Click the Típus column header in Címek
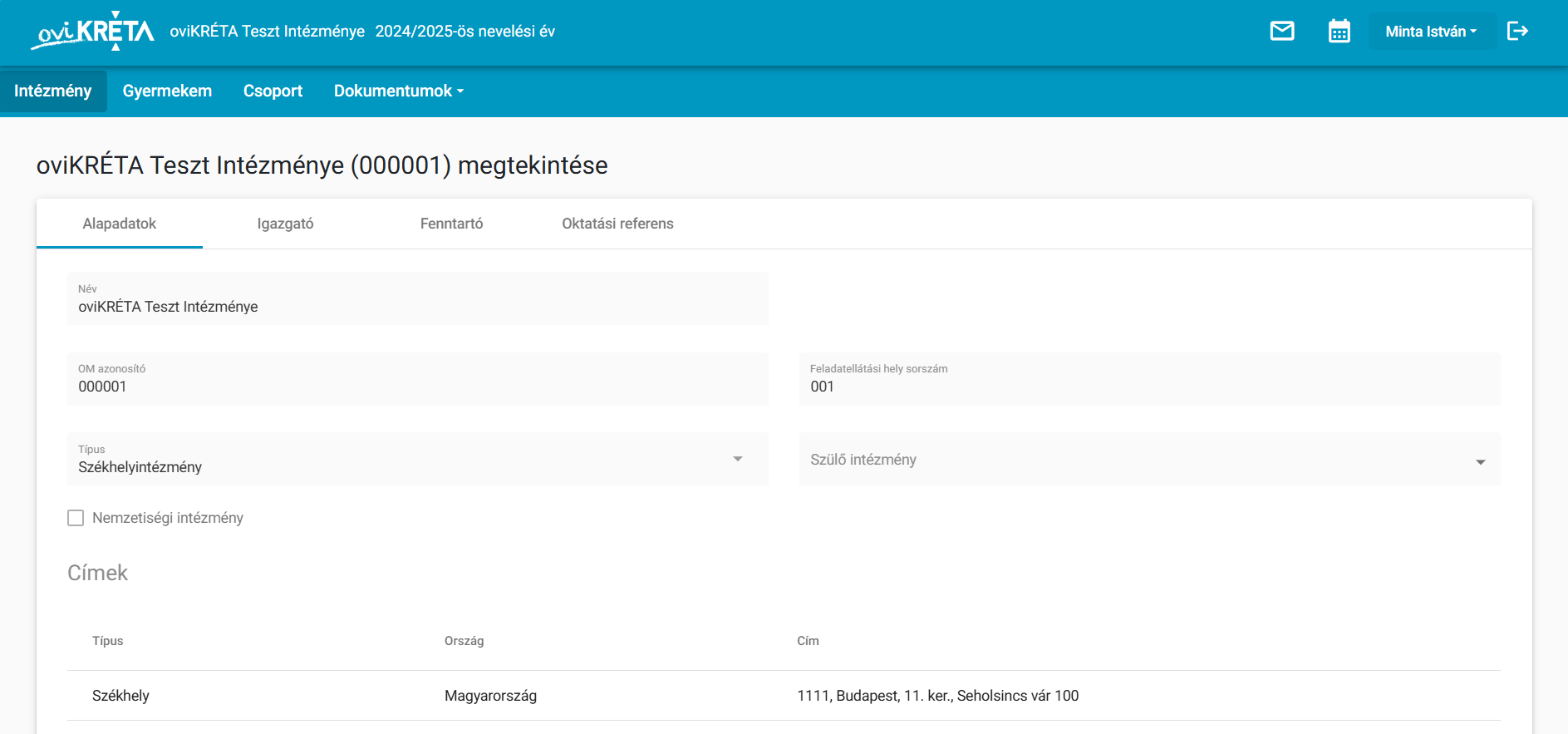The image size is (1568, 734). tap(108, 641)
